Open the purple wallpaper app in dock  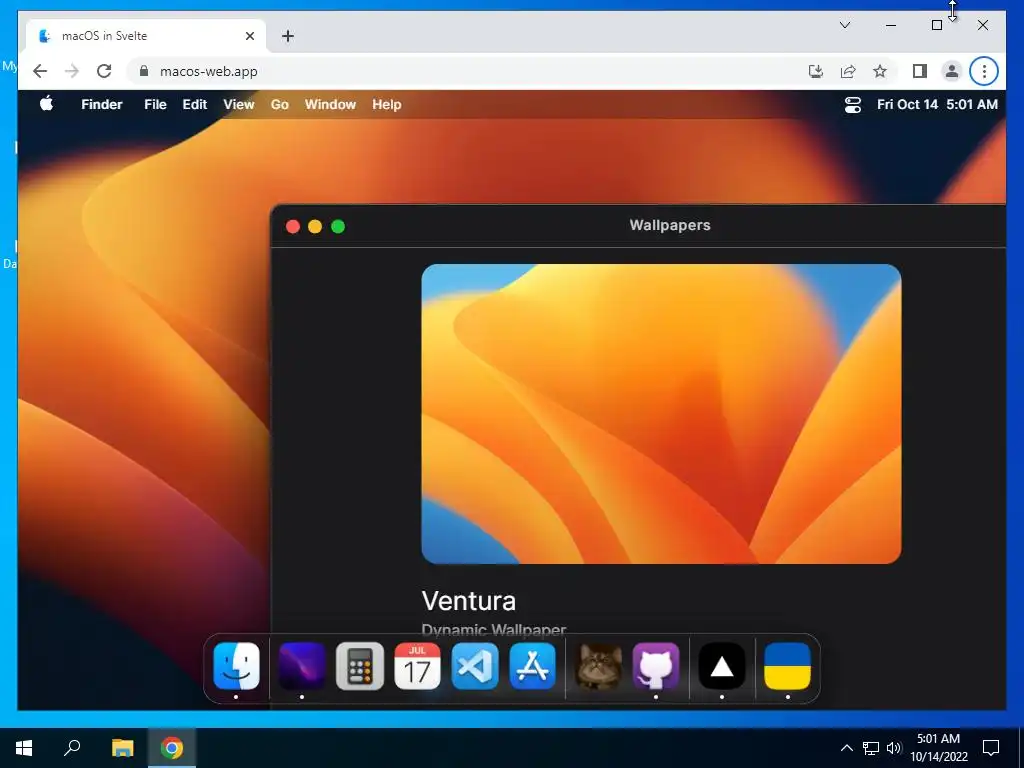point(302,666)
